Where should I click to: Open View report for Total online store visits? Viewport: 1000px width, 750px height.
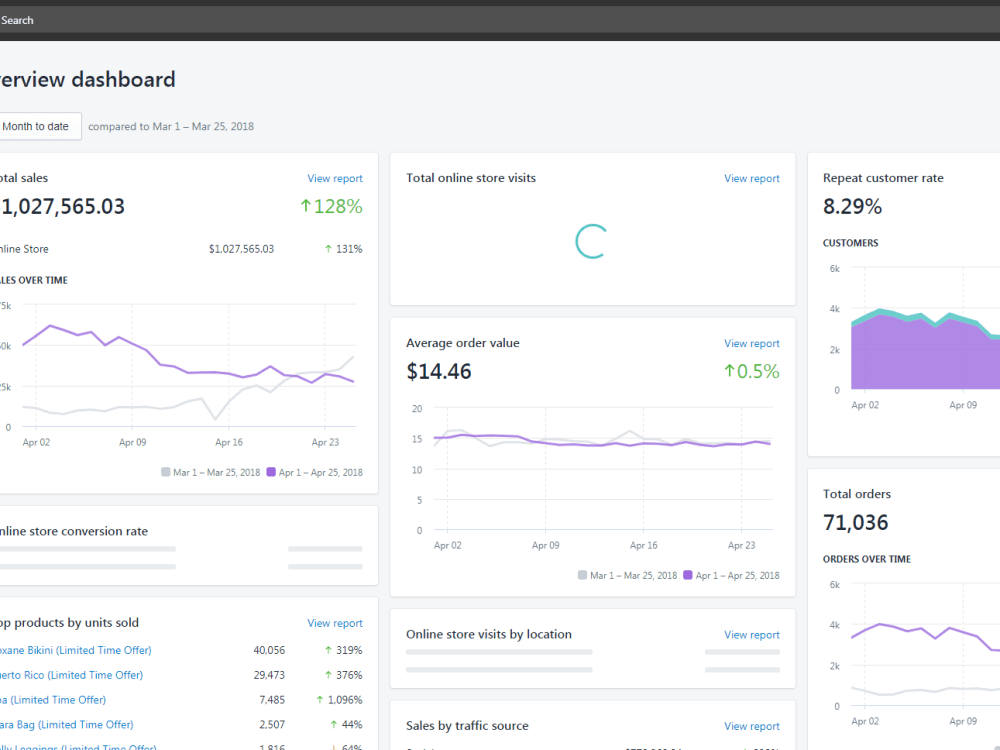pos(751,179)
